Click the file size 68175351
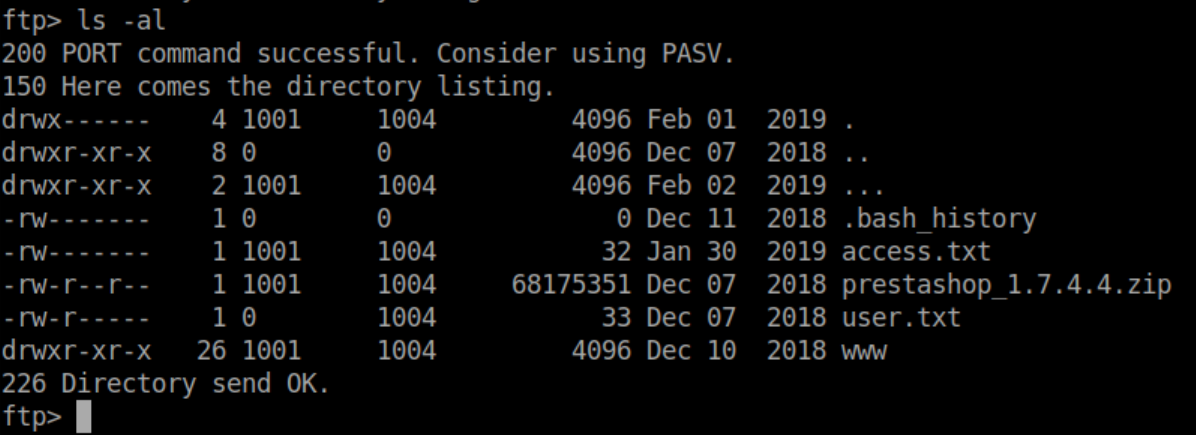Viewport: 1196px width, 435px height. tap(570, 284)
